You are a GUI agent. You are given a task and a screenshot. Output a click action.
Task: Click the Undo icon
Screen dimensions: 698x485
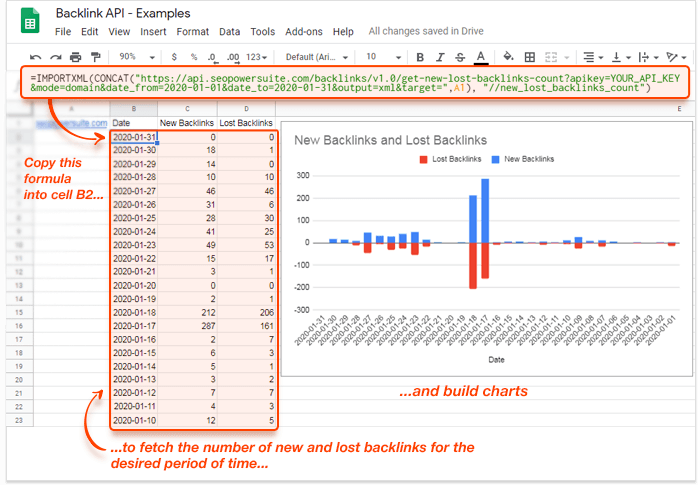click(x=35, y=57)
